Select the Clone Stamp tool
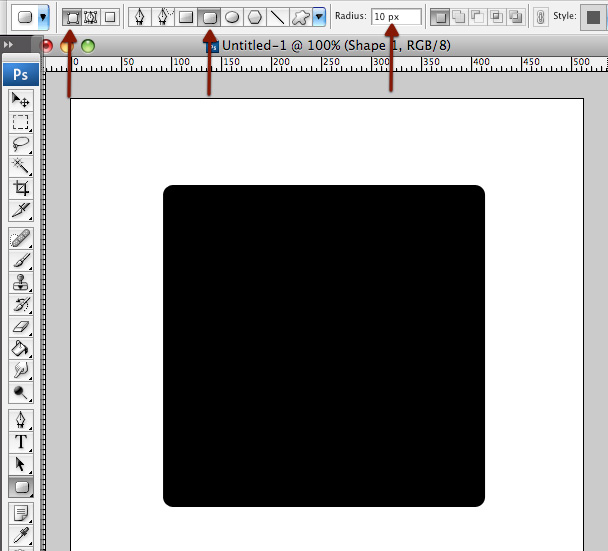Image resolution: width=608 pixels, height=551 pixels. (x=21, y=282)
